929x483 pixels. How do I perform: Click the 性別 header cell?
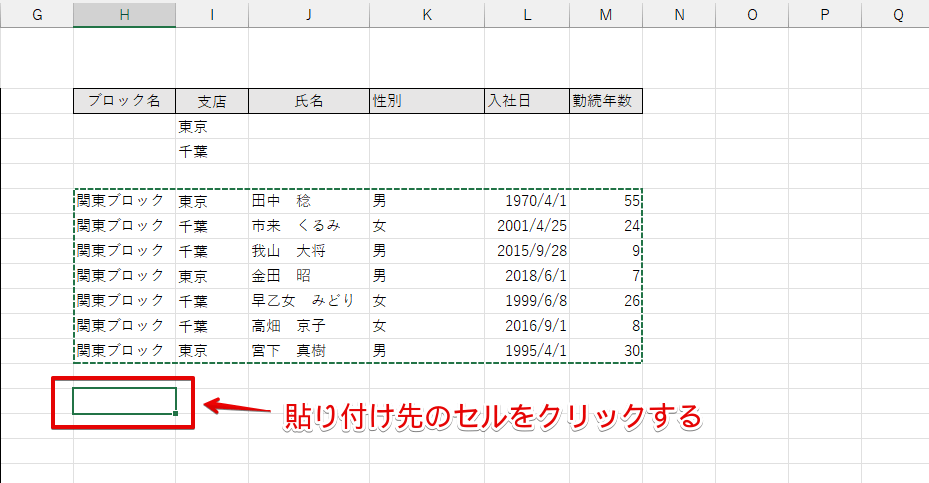coord(426,101)
